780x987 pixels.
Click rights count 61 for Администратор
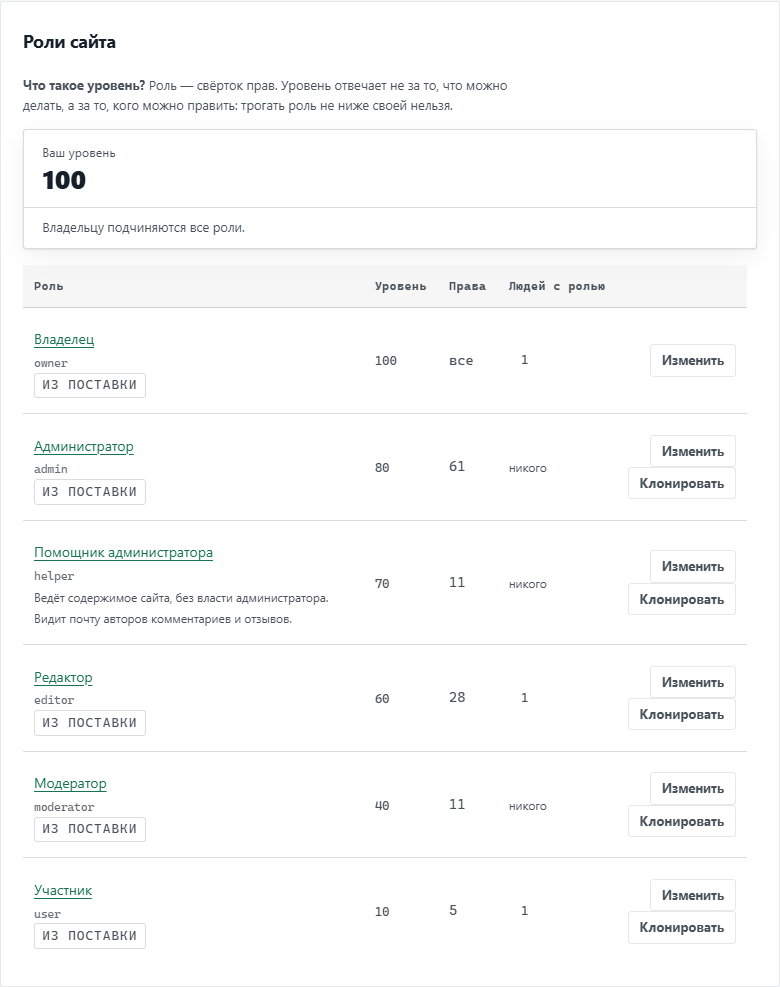coord(457,466)
